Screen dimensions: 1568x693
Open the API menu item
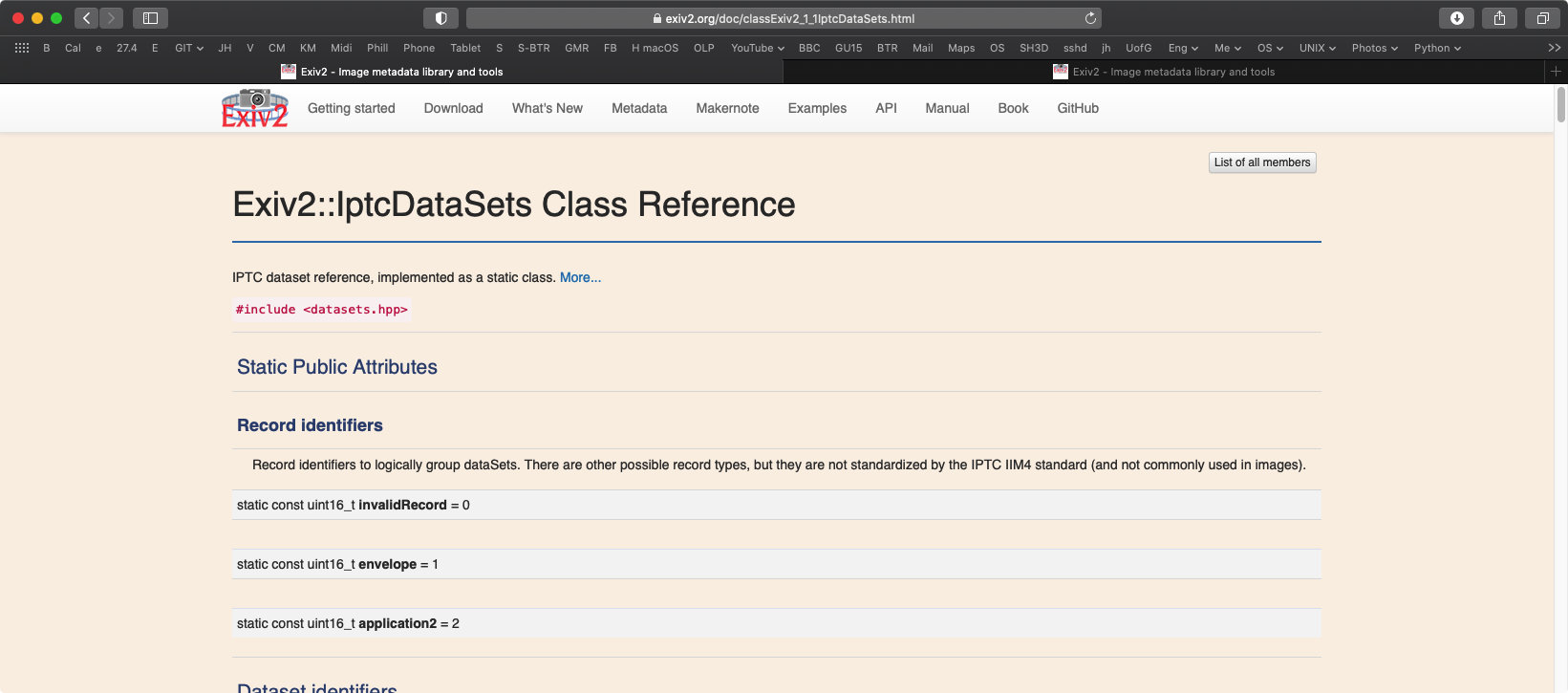click(887, 108)
